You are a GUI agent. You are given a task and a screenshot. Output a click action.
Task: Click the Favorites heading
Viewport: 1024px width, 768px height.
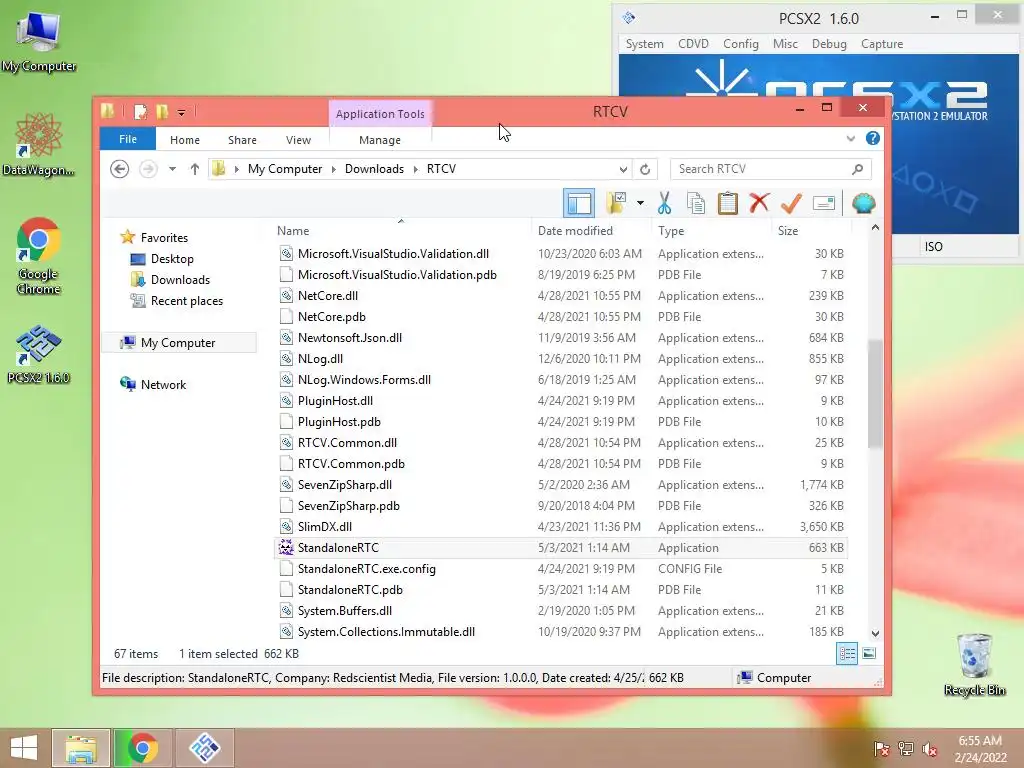164,238
